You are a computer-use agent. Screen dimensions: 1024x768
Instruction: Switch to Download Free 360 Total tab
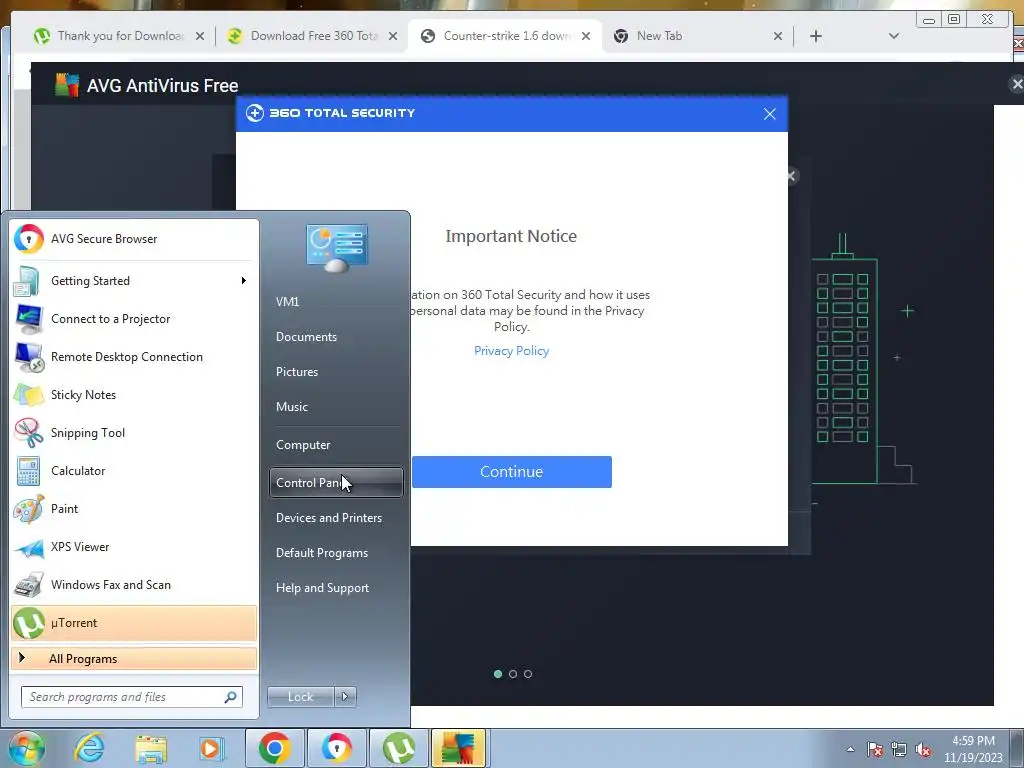point(313,36)
